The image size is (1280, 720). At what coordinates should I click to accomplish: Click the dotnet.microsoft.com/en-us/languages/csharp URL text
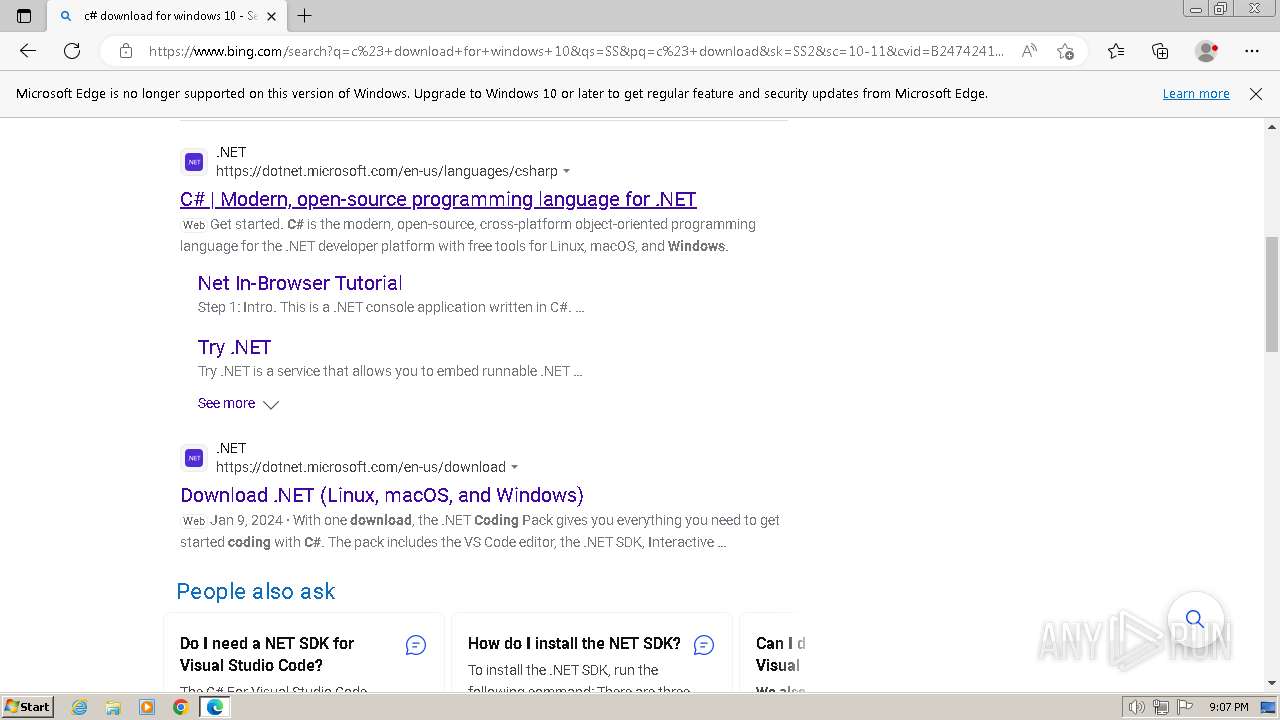(x=387, y=171)
